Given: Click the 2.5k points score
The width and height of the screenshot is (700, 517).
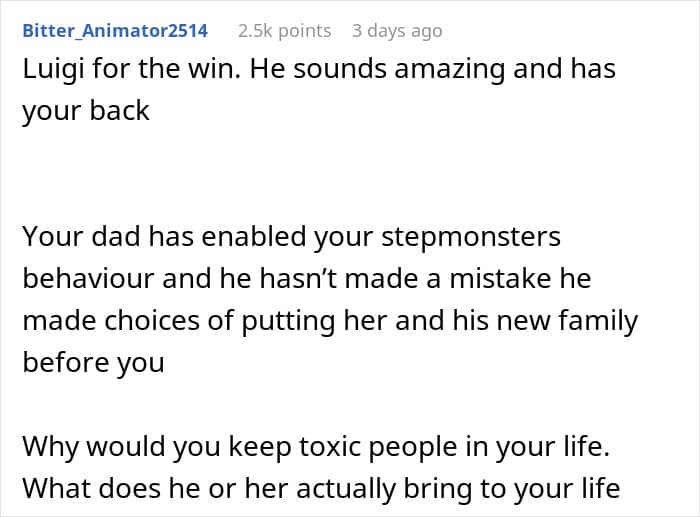Looking at the screenshot, I should tap(284, 31).
